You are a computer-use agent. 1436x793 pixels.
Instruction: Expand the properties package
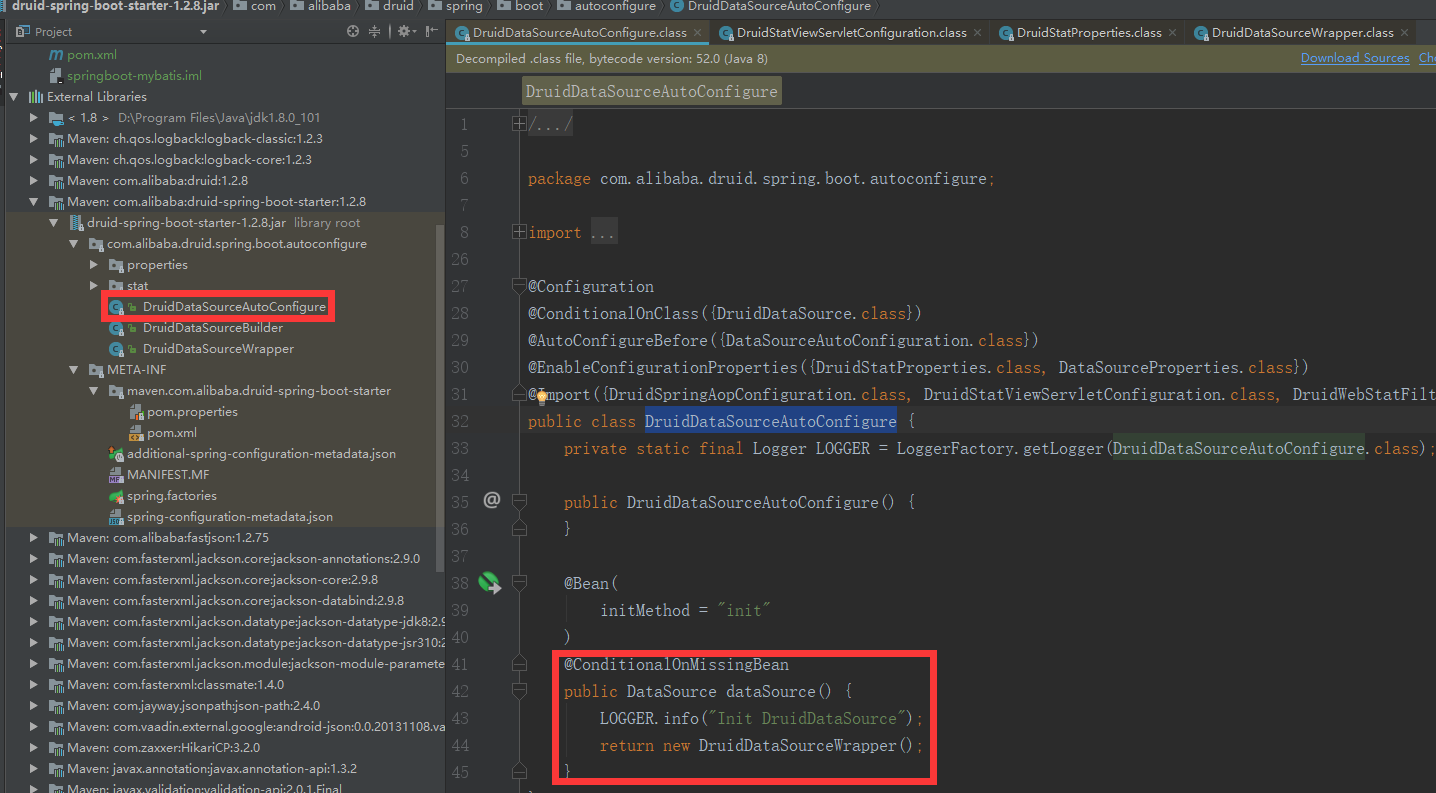click(x=94, y=265)
